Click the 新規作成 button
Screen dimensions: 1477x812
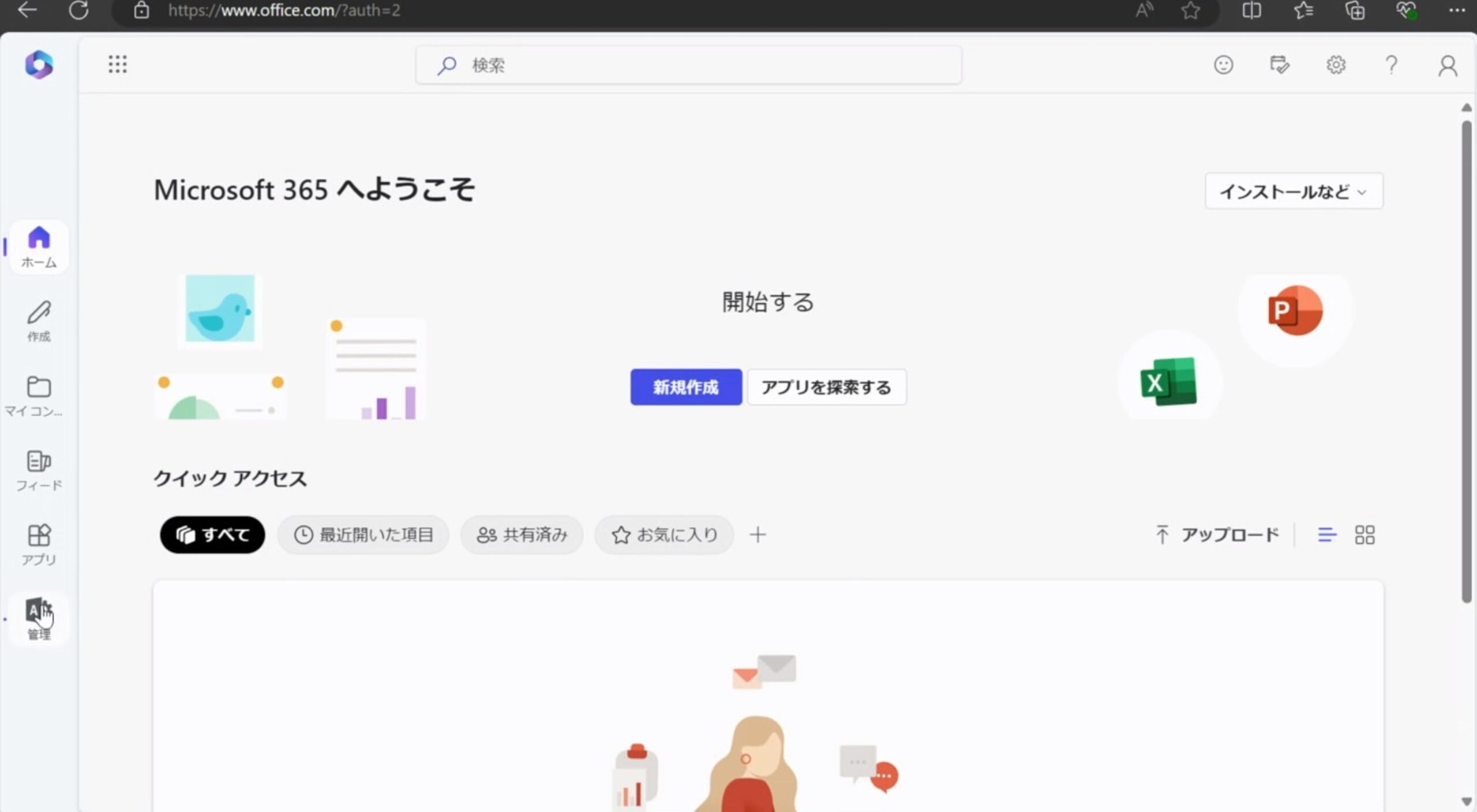[686, 387]
